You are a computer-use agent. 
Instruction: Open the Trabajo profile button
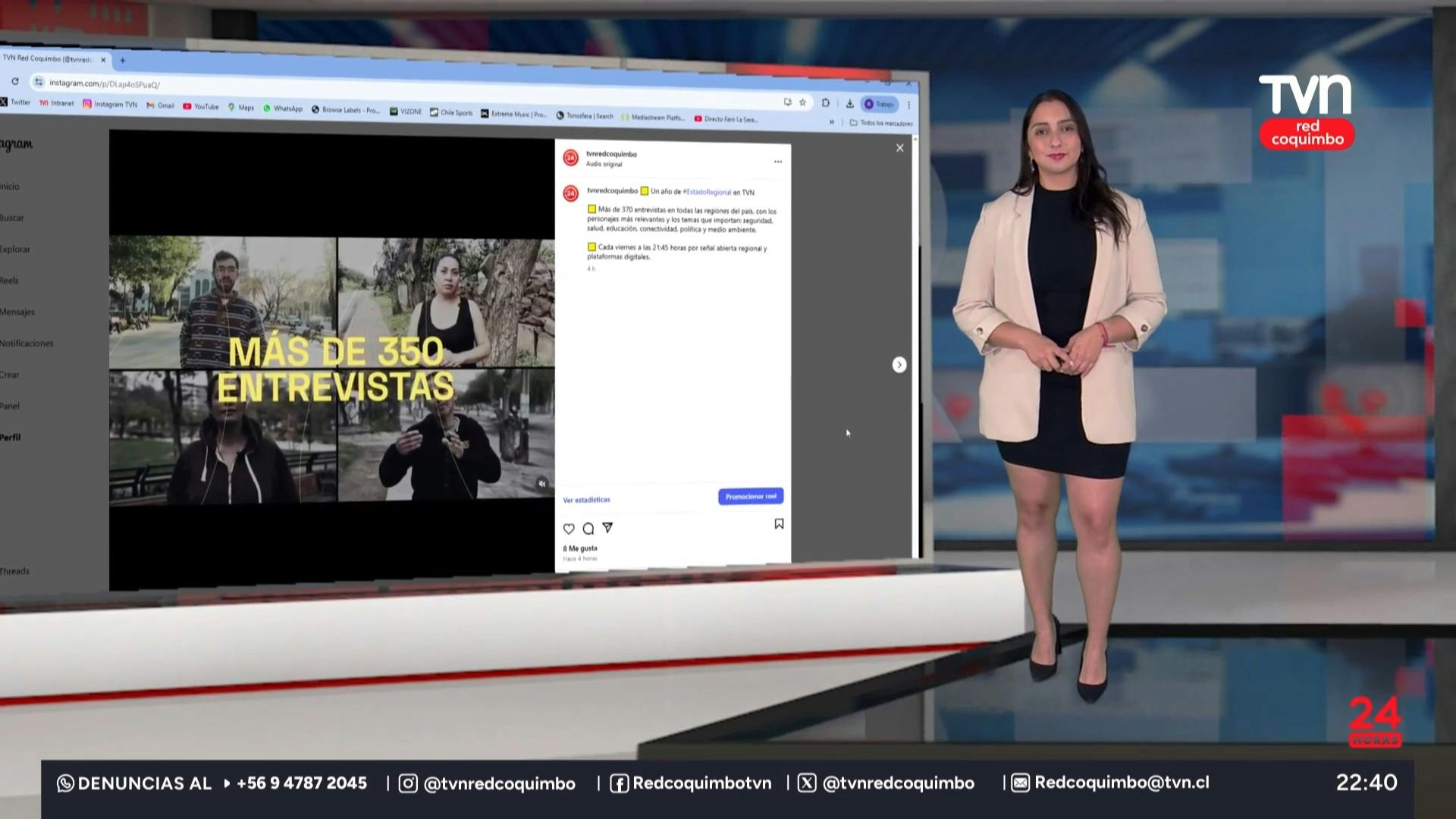880,105
